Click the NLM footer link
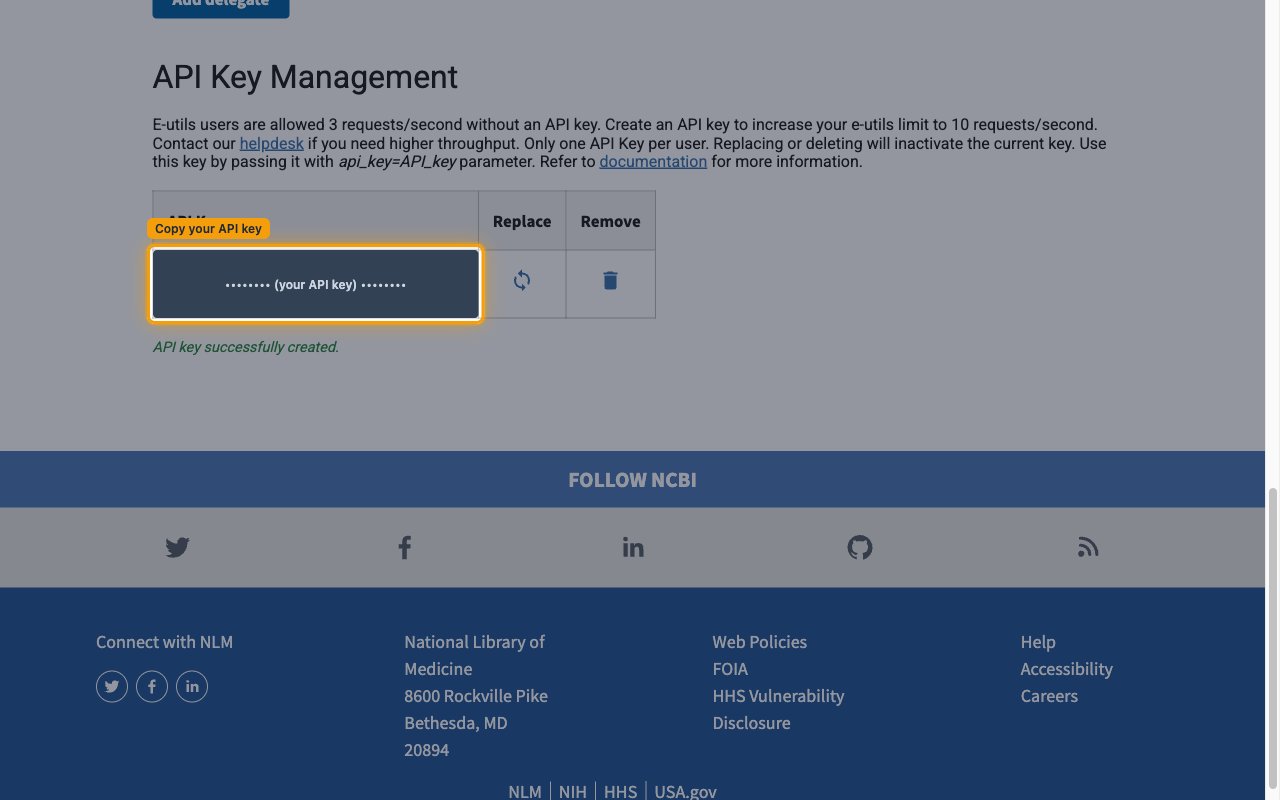 (x=525, y=791)
